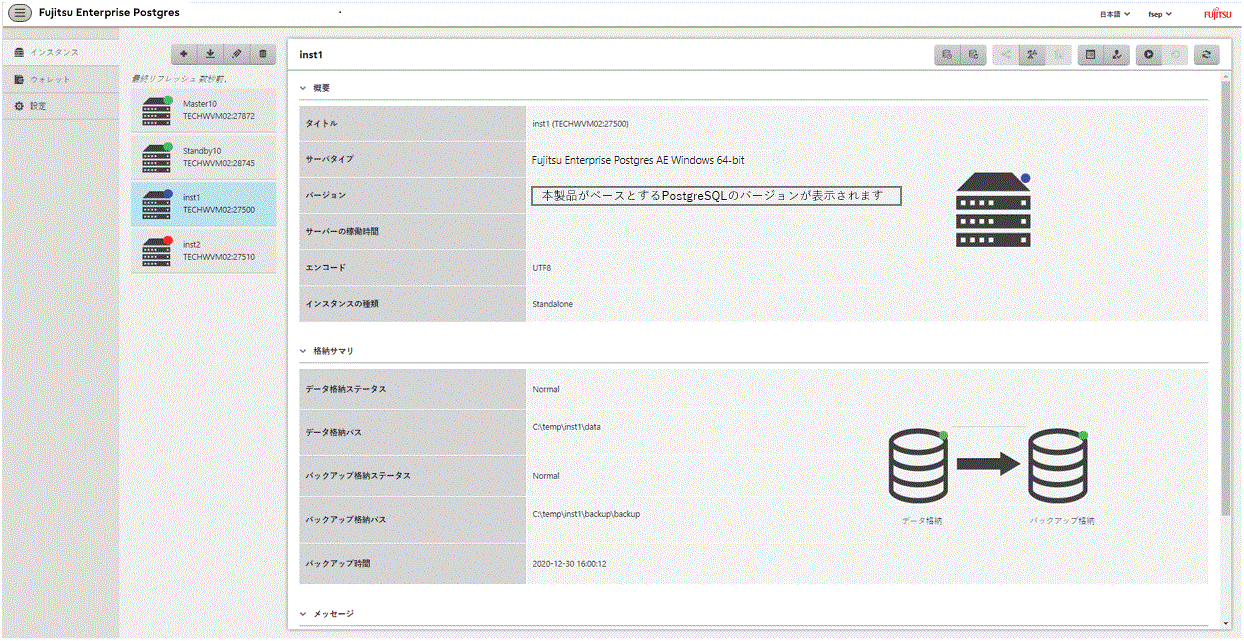Screen dimensions: 1244x641
Task: Open the hamburger menu at top left
Action: (x=19, y=13)
